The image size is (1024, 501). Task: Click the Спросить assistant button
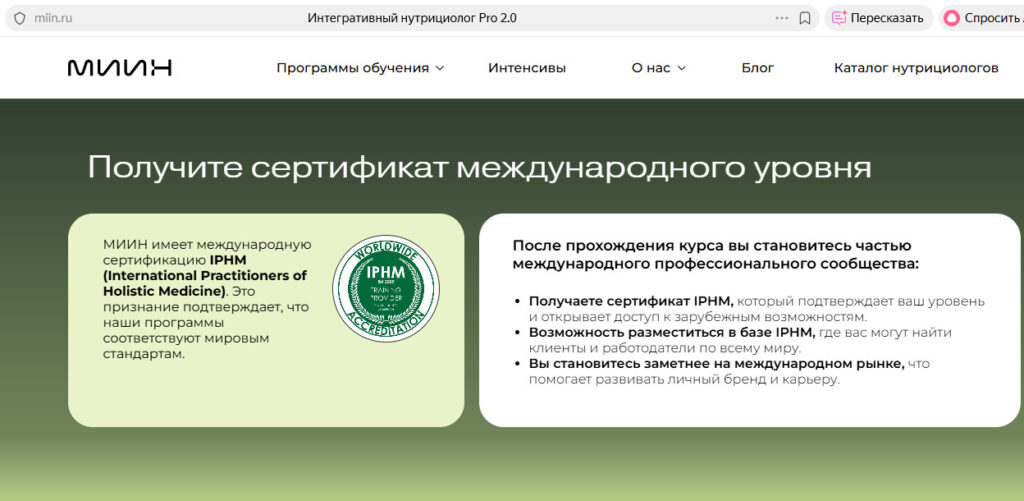pos(982,18)
